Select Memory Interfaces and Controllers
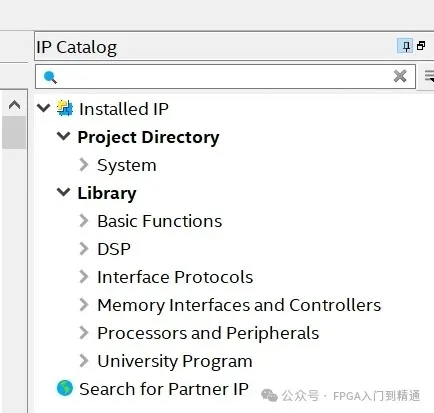This screenshot has width=434, height=413. [239, 305]
